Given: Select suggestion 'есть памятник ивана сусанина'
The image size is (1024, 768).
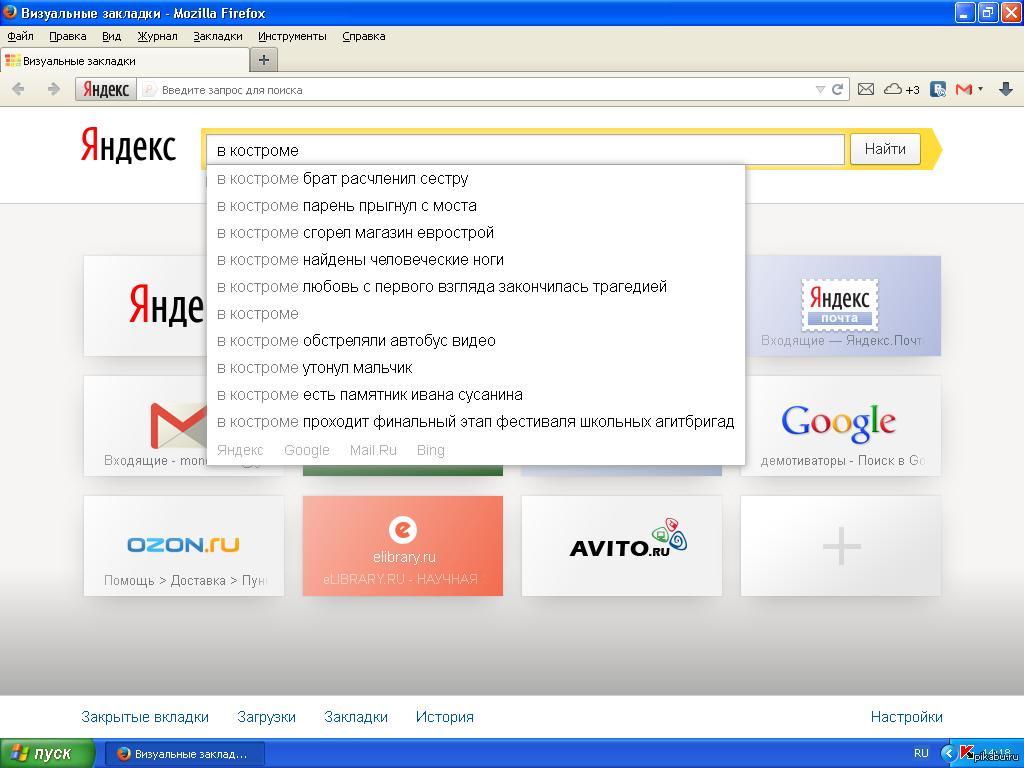Looking at the screenshot, I should 475,394.
